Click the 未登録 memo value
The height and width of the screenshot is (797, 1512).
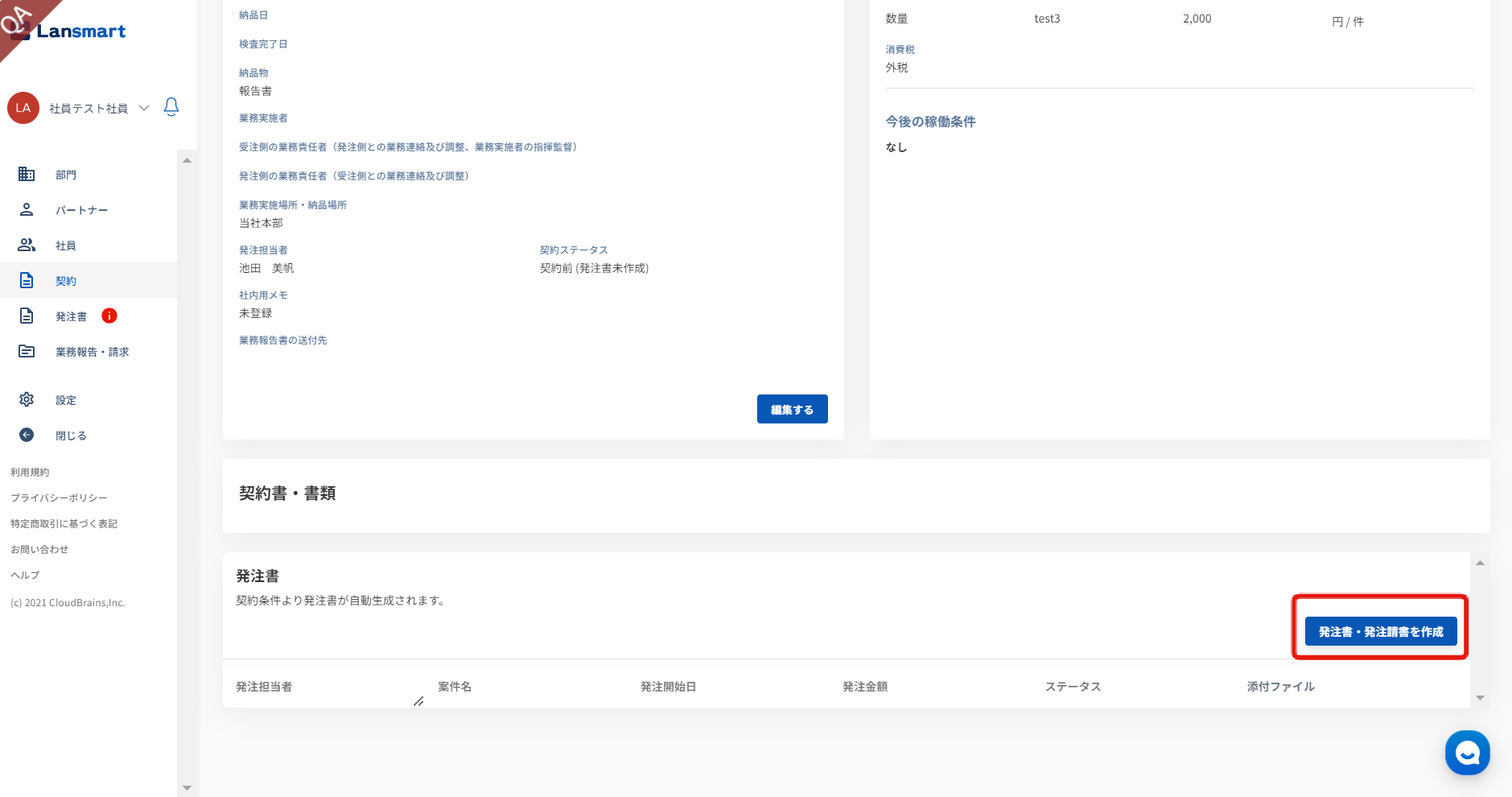[x=255, y=313]
